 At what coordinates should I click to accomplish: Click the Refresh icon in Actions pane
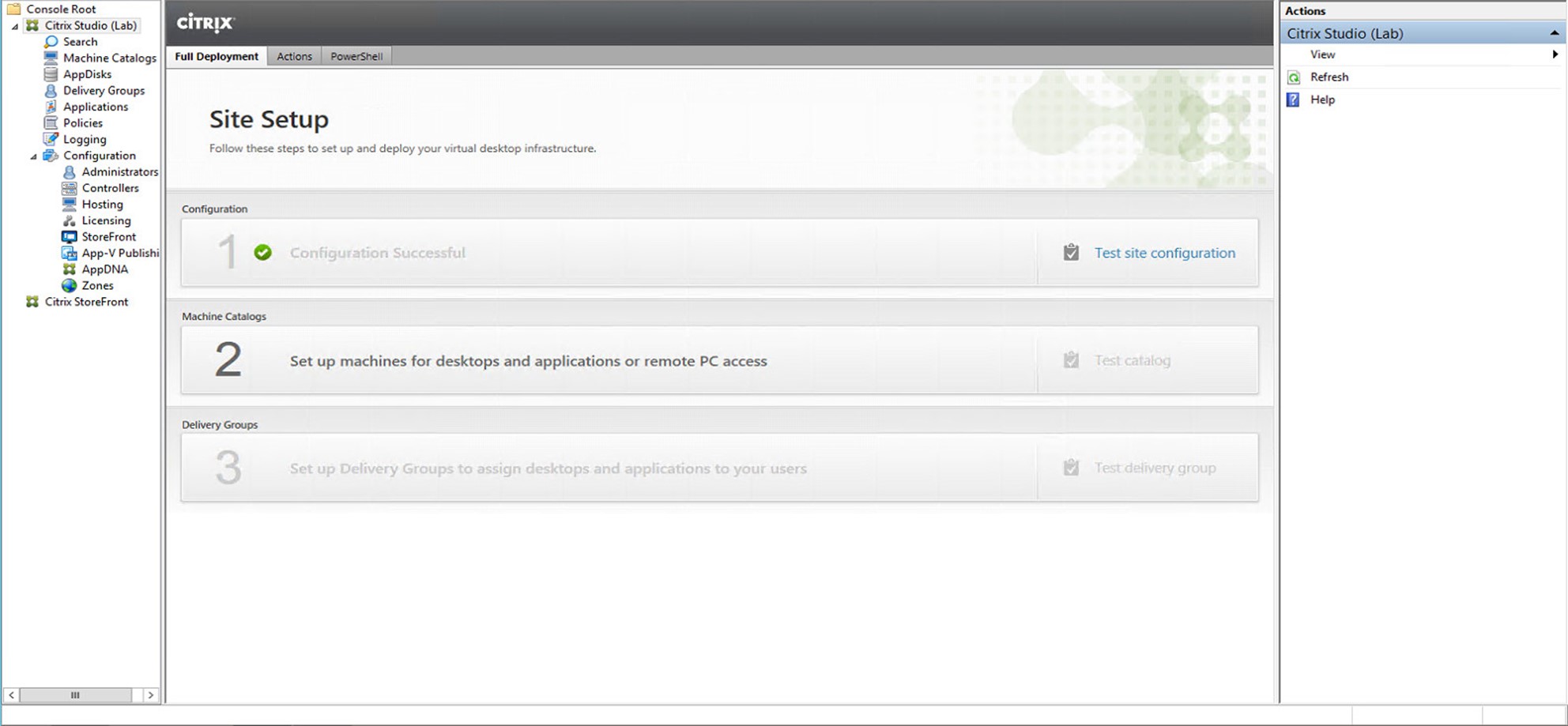1294,77
